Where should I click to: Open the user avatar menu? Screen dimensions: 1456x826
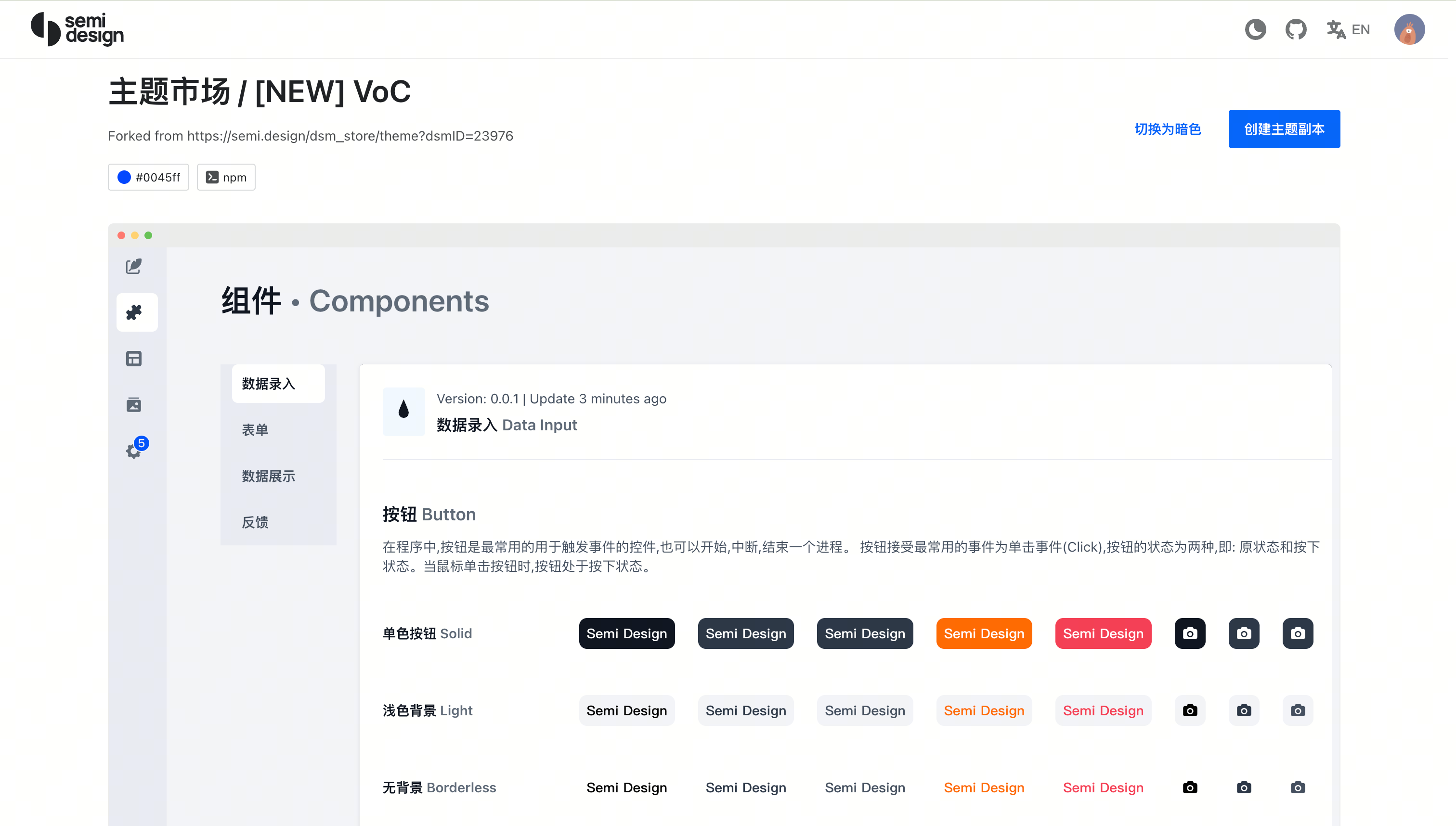coord(1409,29)
